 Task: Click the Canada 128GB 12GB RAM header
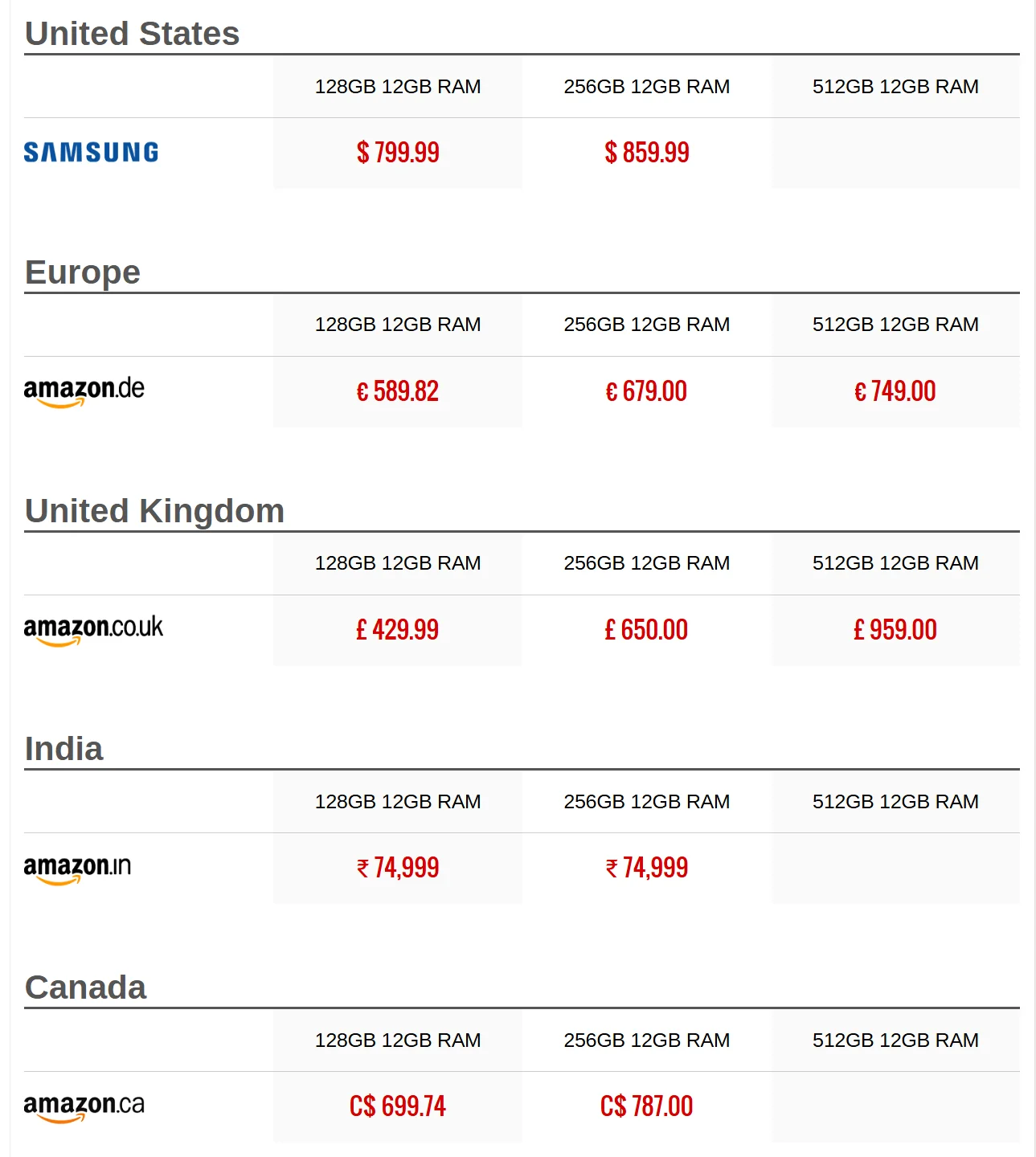398,1040
